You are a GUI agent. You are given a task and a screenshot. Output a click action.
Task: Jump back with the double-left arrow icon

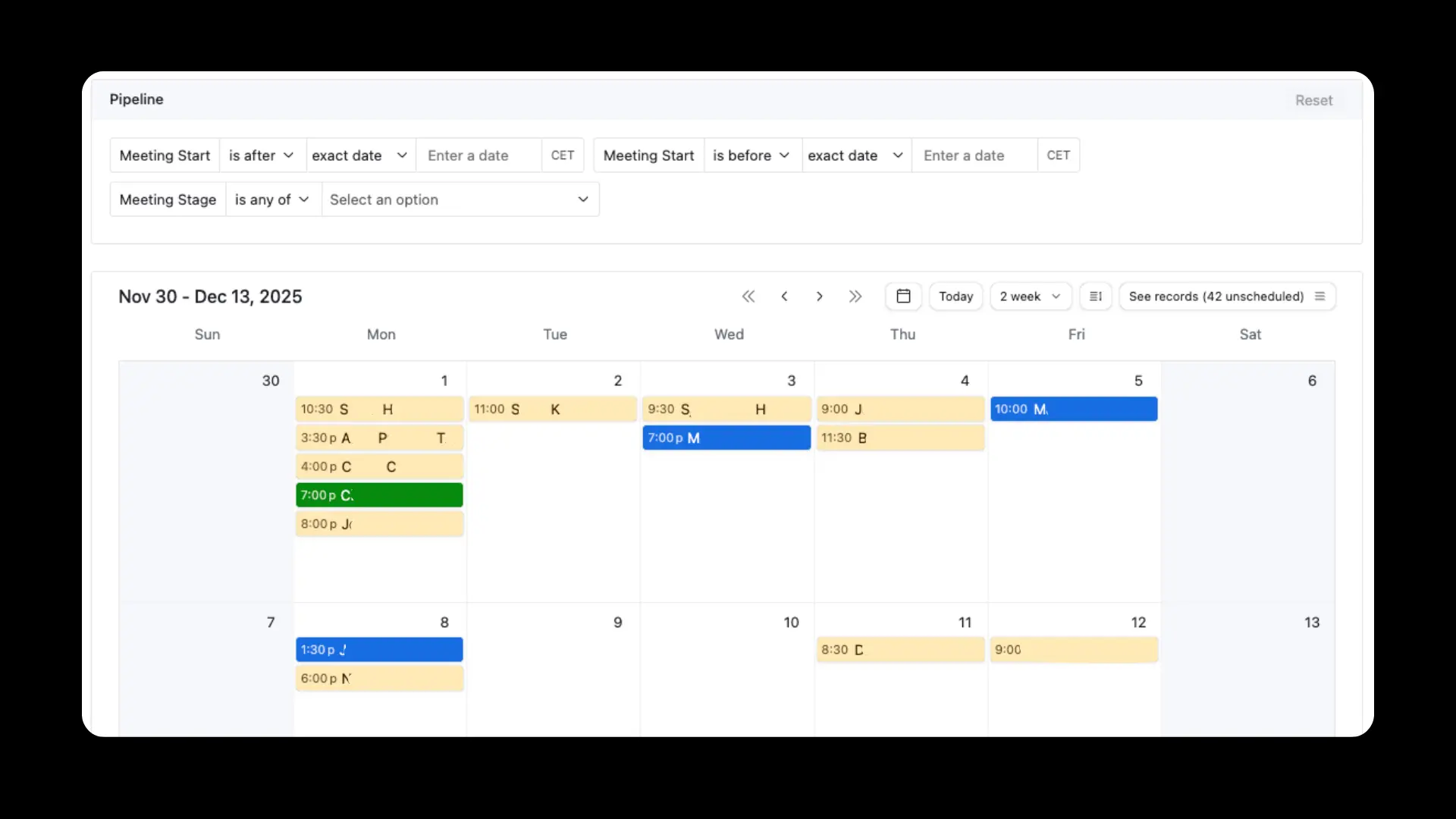coord(748,297)
